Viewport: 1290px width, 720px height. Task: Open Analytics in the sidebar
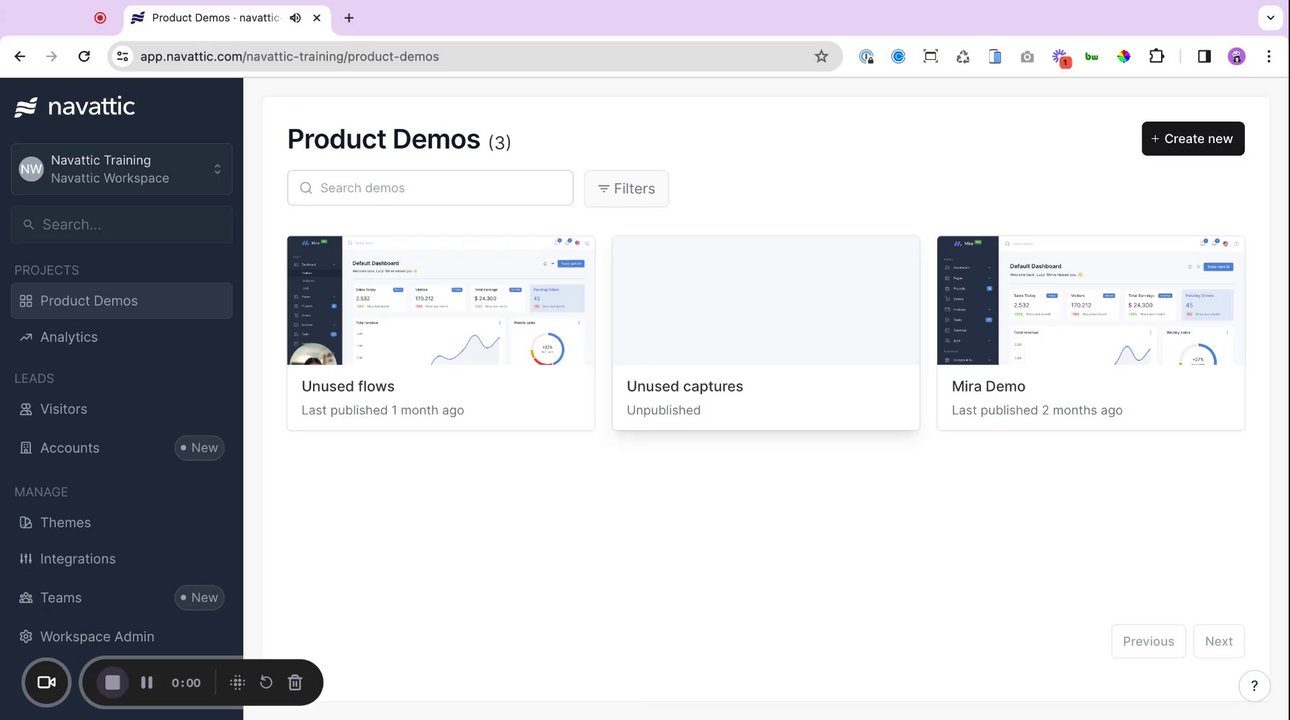[x=69, y=337]
